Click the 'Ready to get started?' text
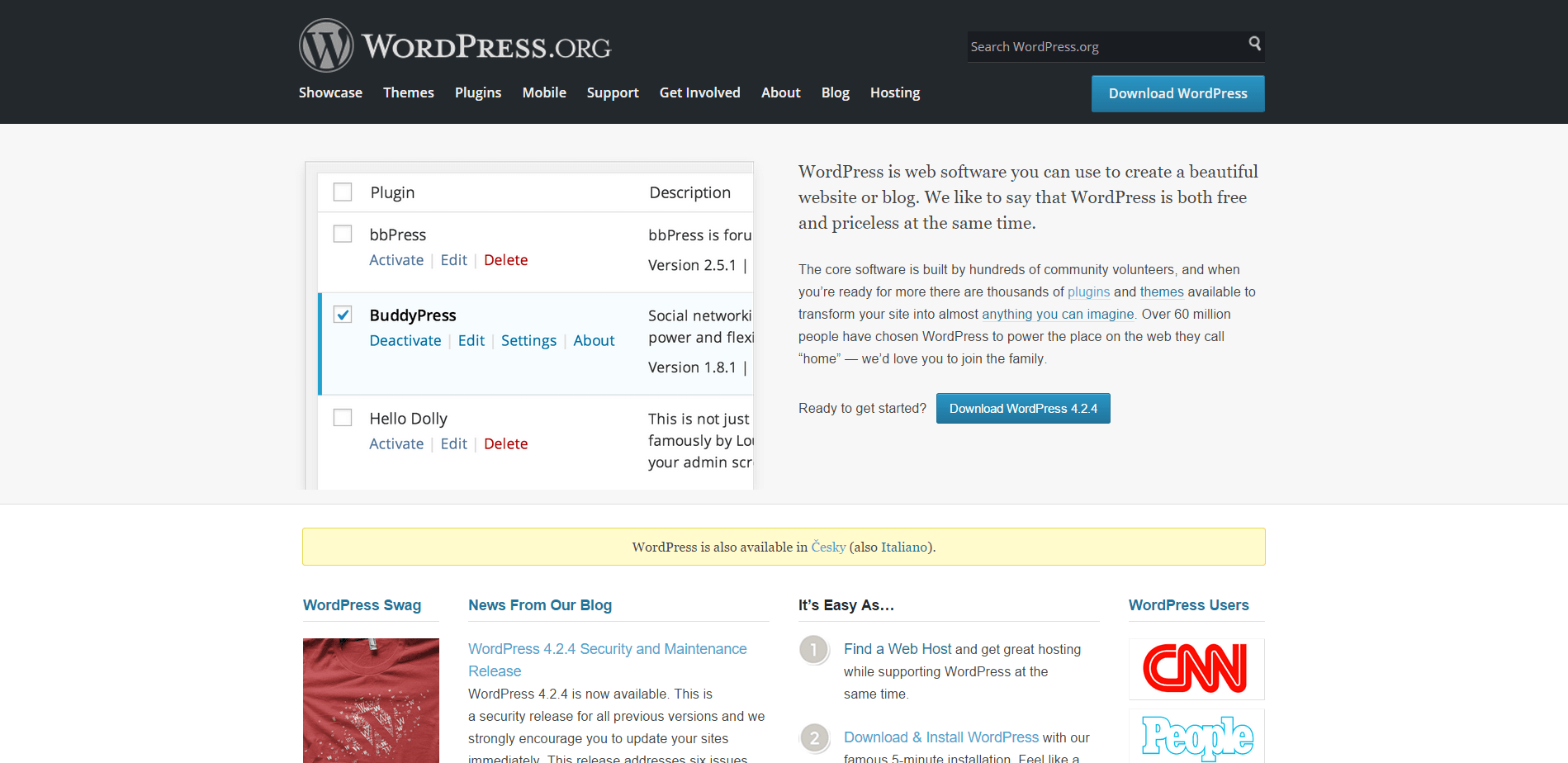The height and width of the screenshot is (763, 1568). (863, 408)
